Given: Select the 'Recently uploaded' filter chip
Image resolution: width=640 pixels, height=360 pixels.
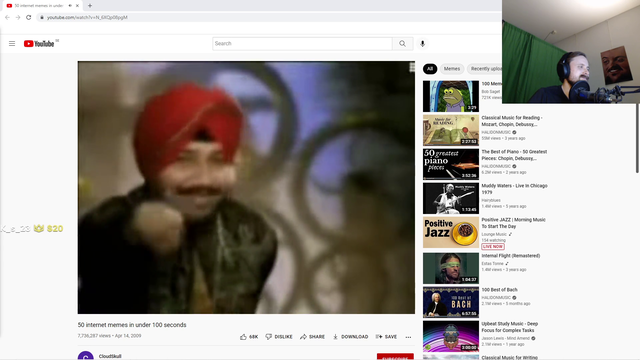Looking at the screenshot, I should tap(485, 69).
